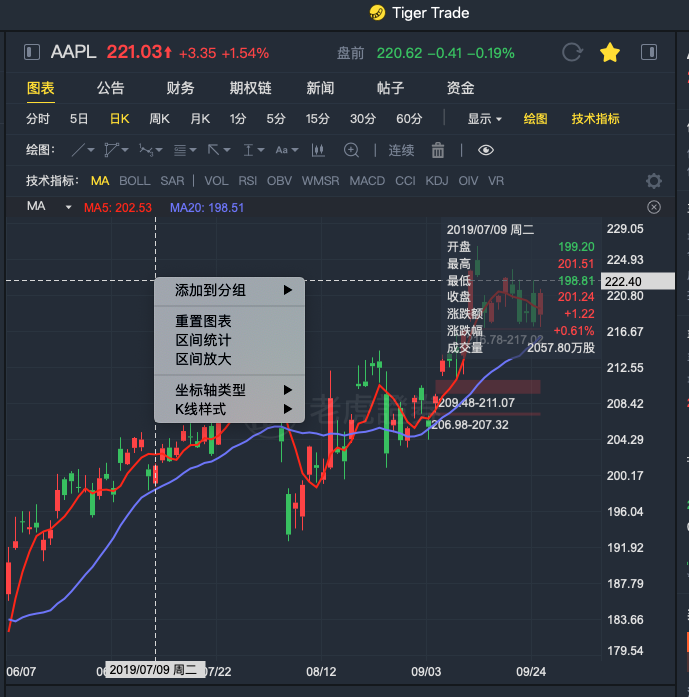The width and height of the screenshot is (689, 697).
Task: Select the polygon shape drawing tool
Action: [x=111, y=150]
